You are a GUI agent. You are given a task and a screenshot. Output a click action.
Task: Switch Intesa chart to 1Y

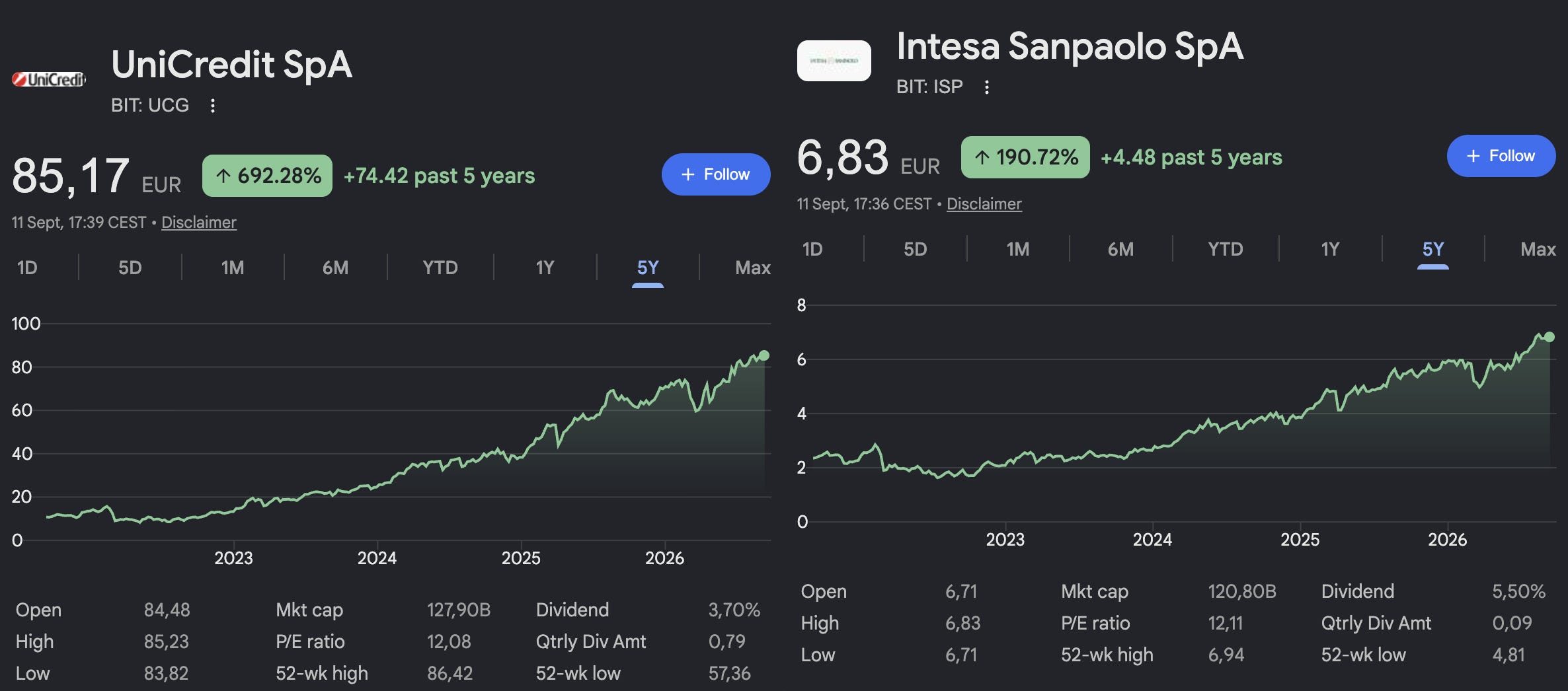coord(1330,249)
